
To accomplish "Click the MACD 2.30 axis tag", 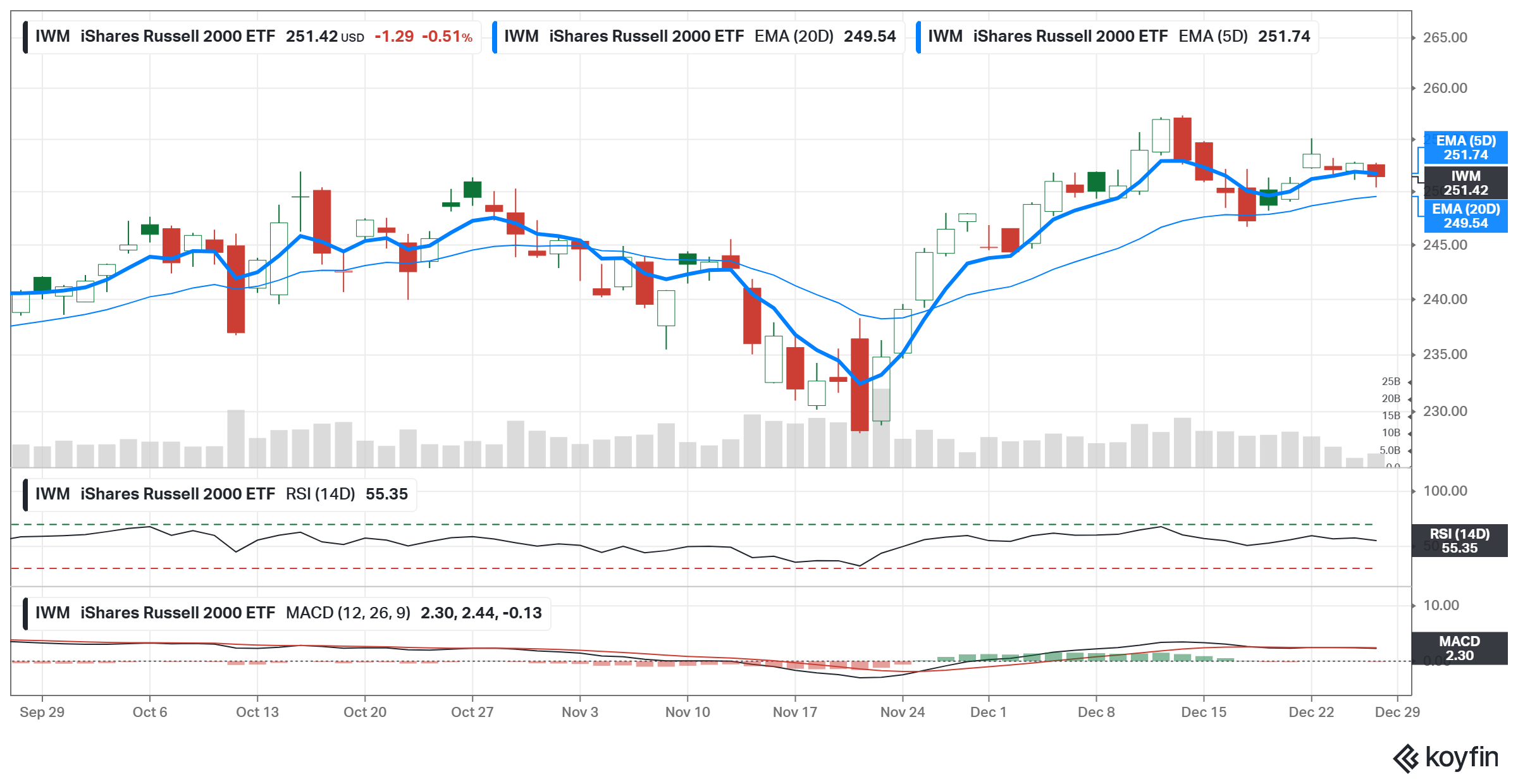I will (1459, 648).
